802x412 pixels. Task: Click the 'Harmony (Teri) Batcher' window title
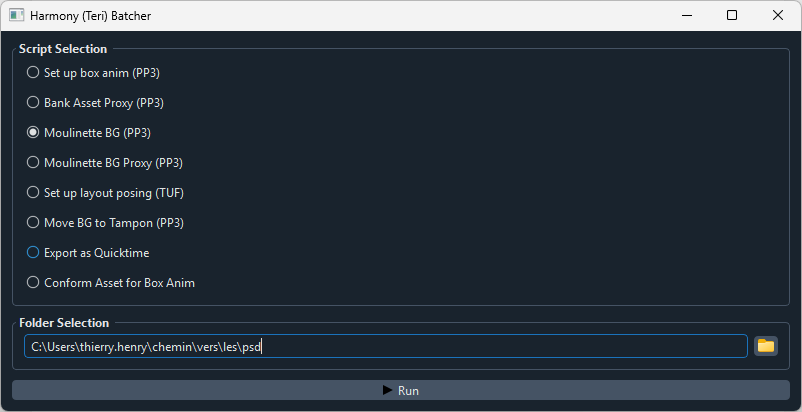92,16
